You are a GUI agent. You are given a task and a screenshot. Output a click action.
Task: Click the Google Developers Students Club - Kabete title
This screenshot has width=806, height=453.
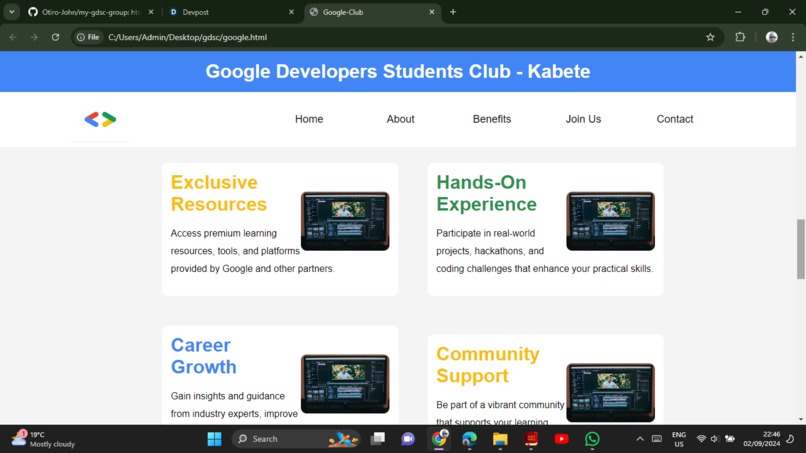tap(398, 71)
